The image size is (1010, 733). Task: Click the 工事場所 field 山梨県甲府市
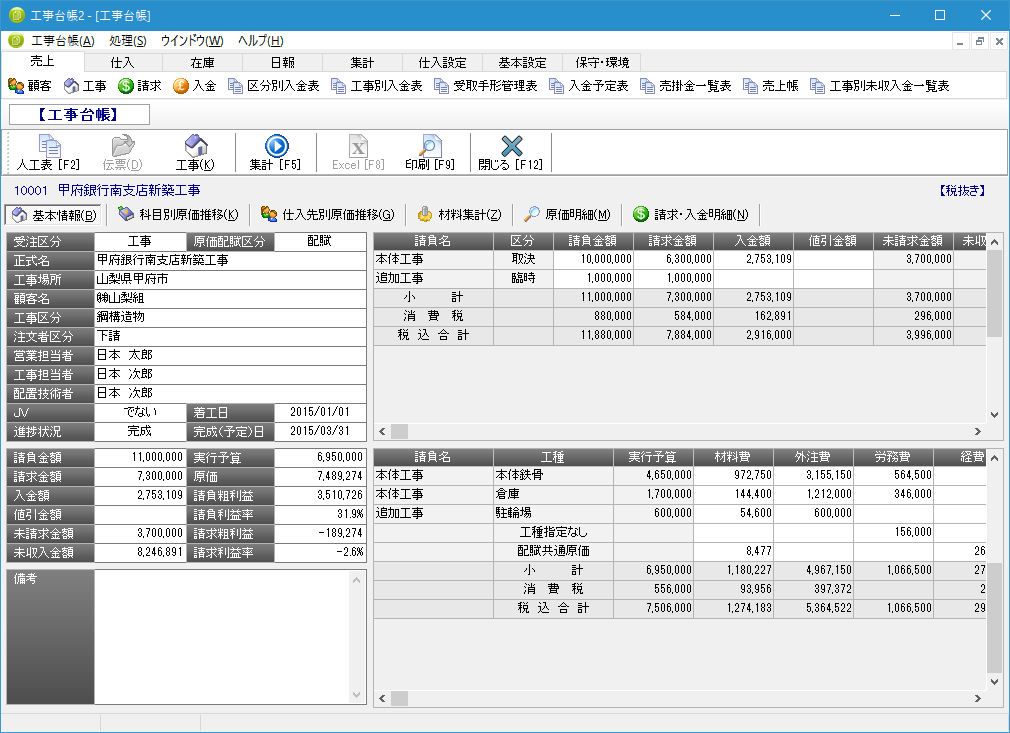click(x=230, y=279)
